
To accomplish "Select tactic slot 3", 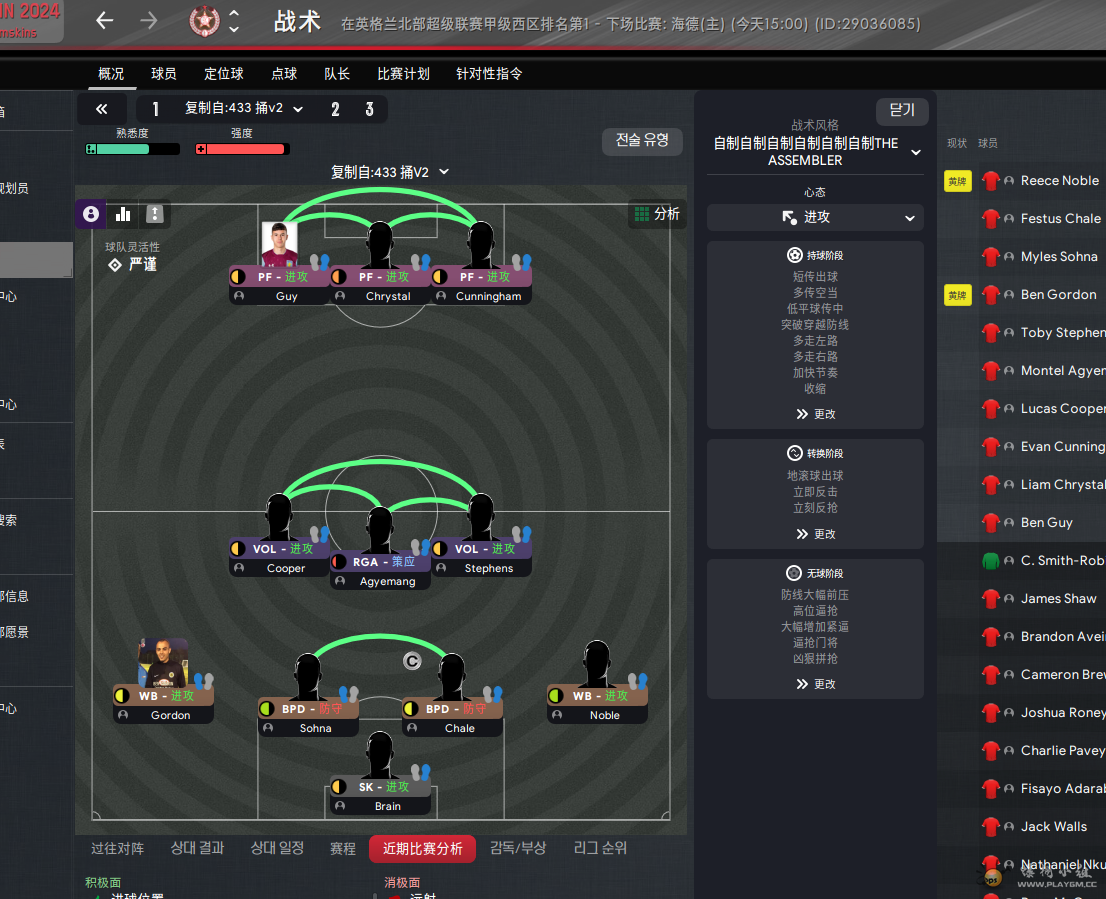I will pyautogui.click(x=369, y=109).
